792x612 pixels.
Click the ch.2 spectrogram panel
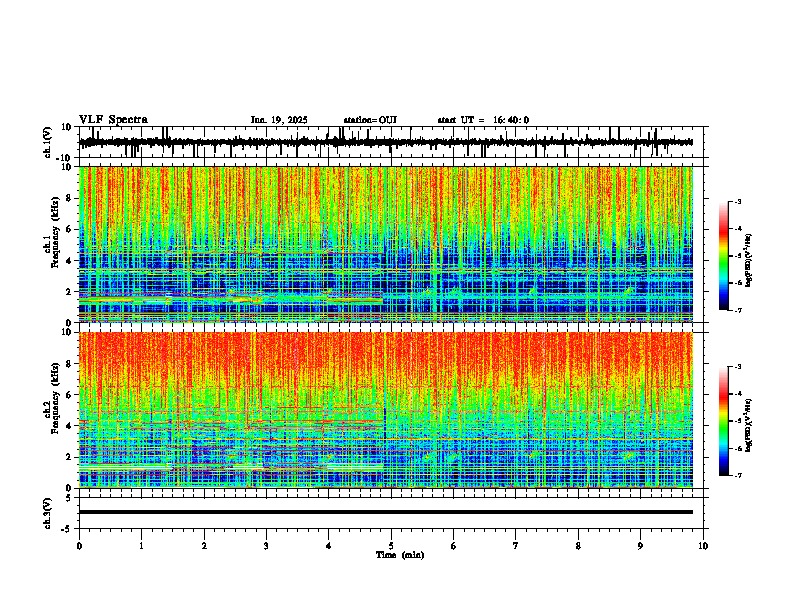pyautogui.click(x=386, y=410)
